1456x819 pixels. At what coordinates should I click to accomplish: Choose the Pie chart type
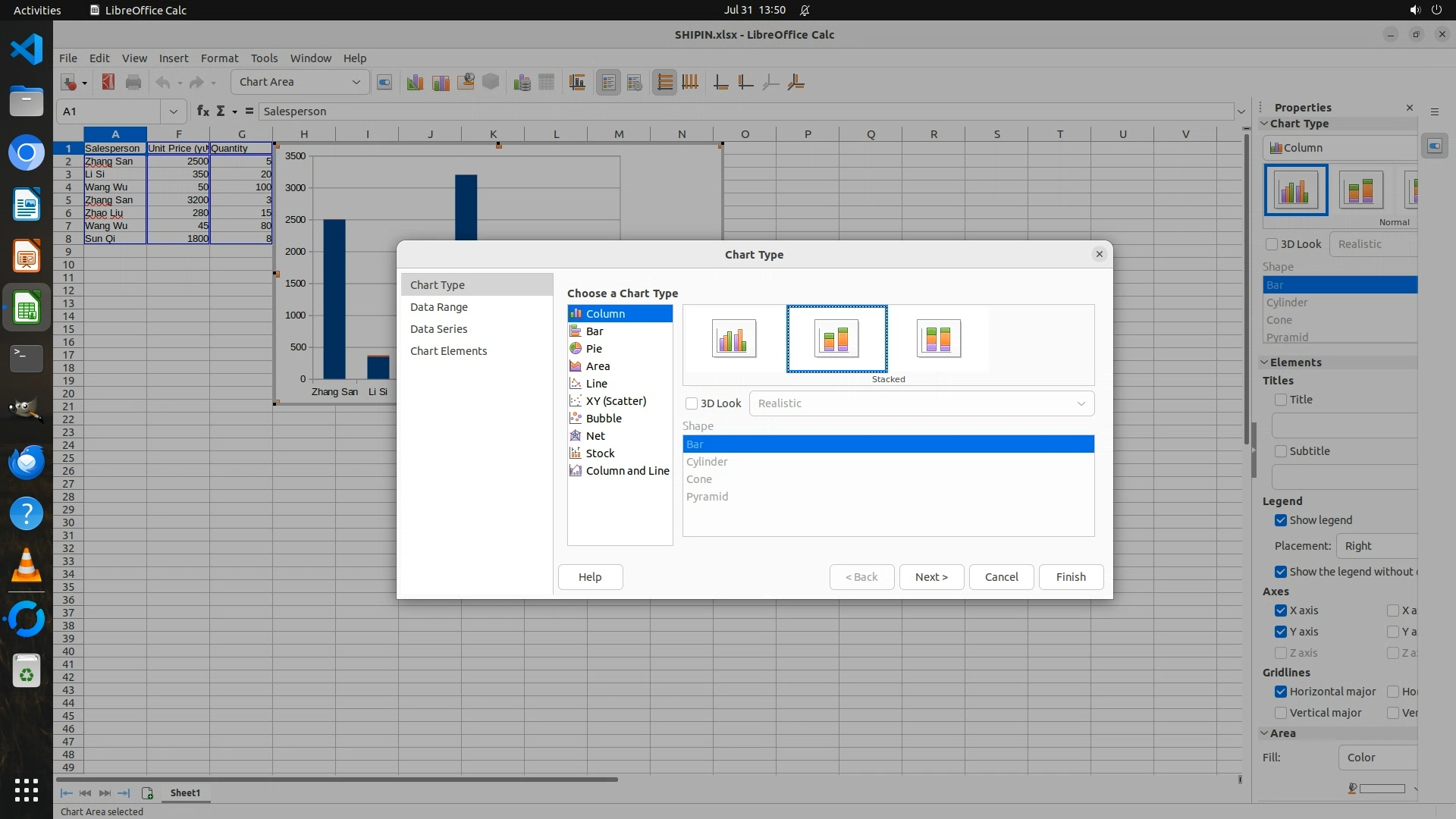[594, 349]
